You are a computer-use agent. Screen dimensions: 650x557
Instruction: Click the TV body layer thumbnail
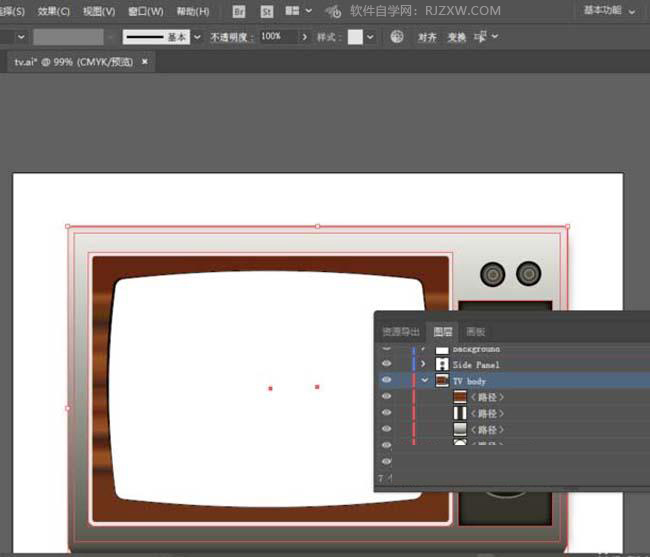(442, 381)
